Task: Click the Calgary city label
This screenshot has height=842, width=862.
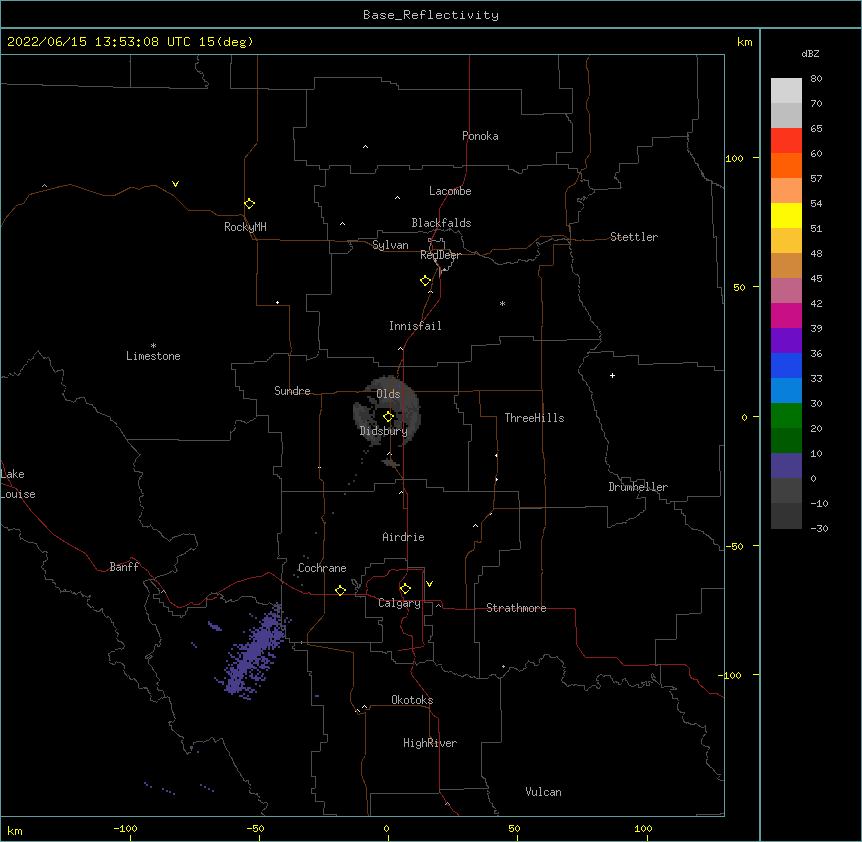Action: tap(400, 603)
